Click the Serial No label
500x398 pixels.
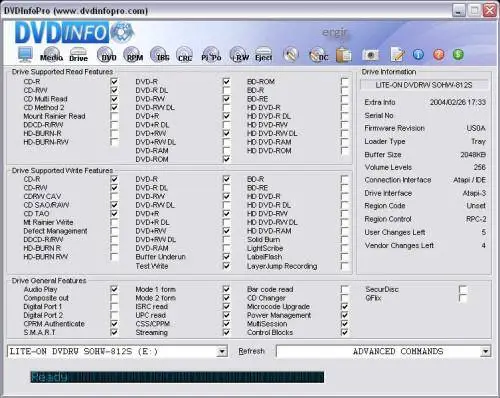coord(379,115)
